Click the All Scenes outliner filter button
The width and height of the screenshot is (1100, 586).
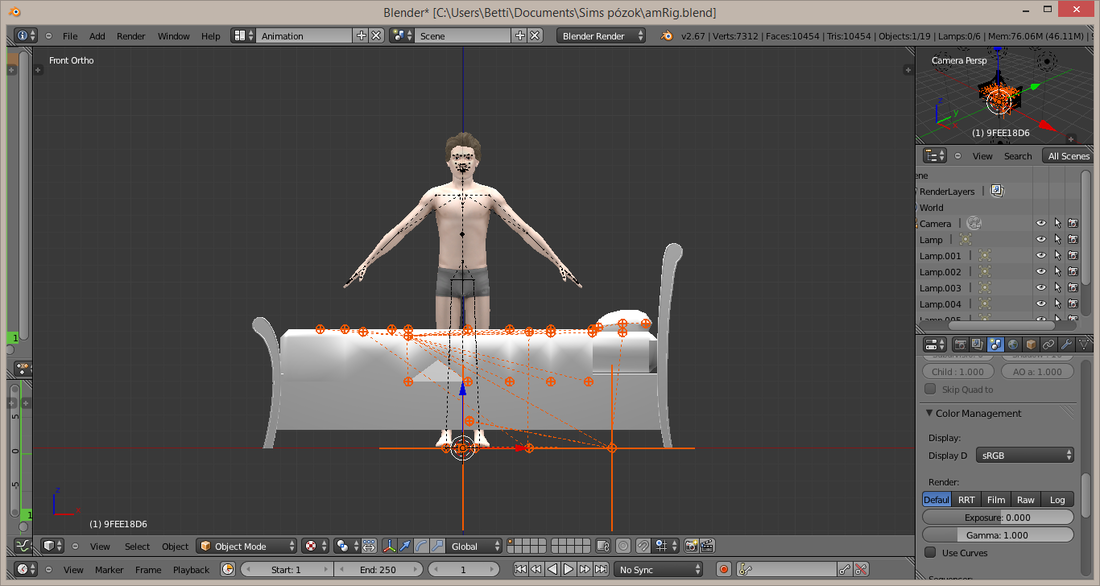pos(1068,156)
